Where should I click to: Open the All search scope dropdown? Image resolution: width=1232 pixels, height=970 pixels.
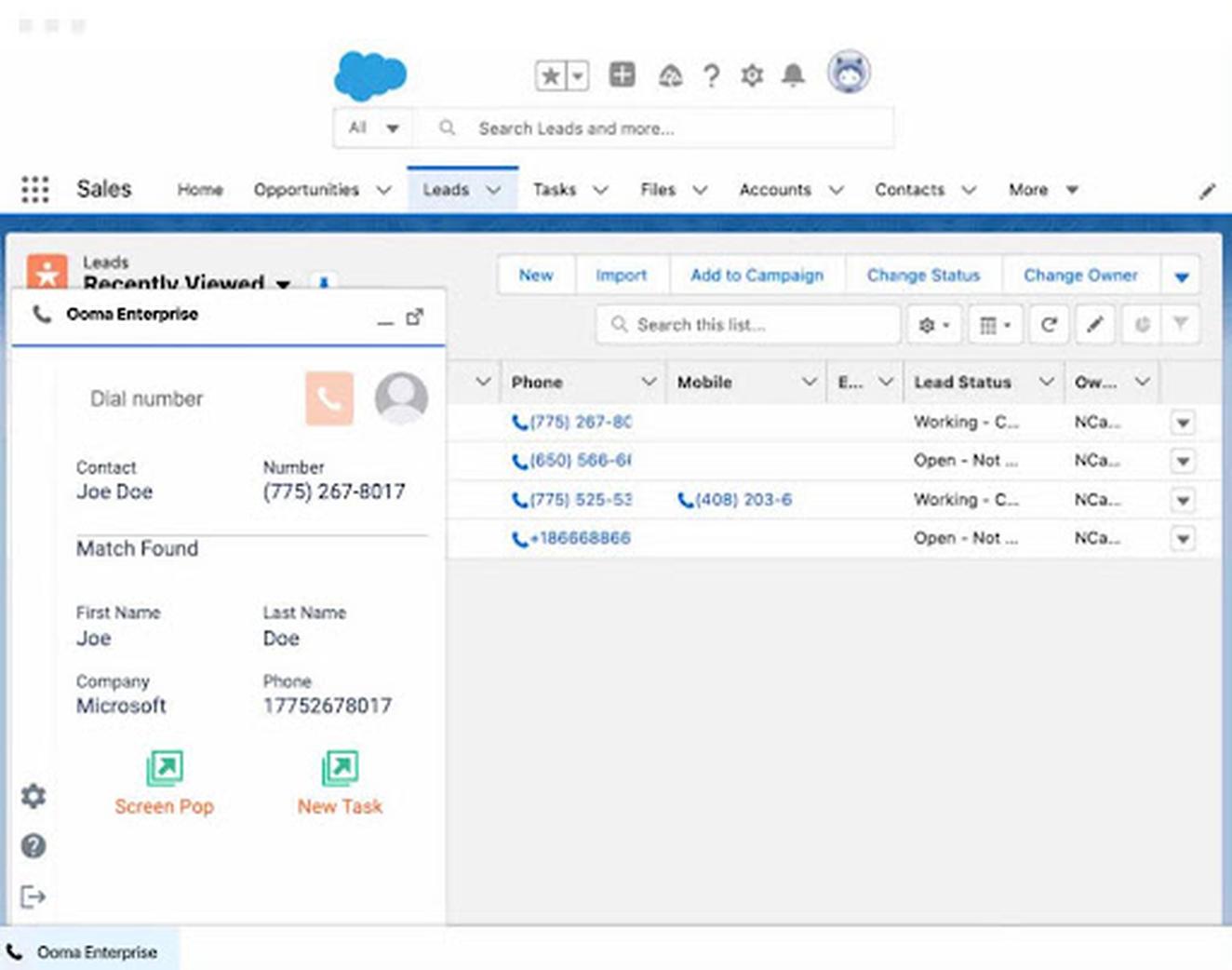coord(374,128)
